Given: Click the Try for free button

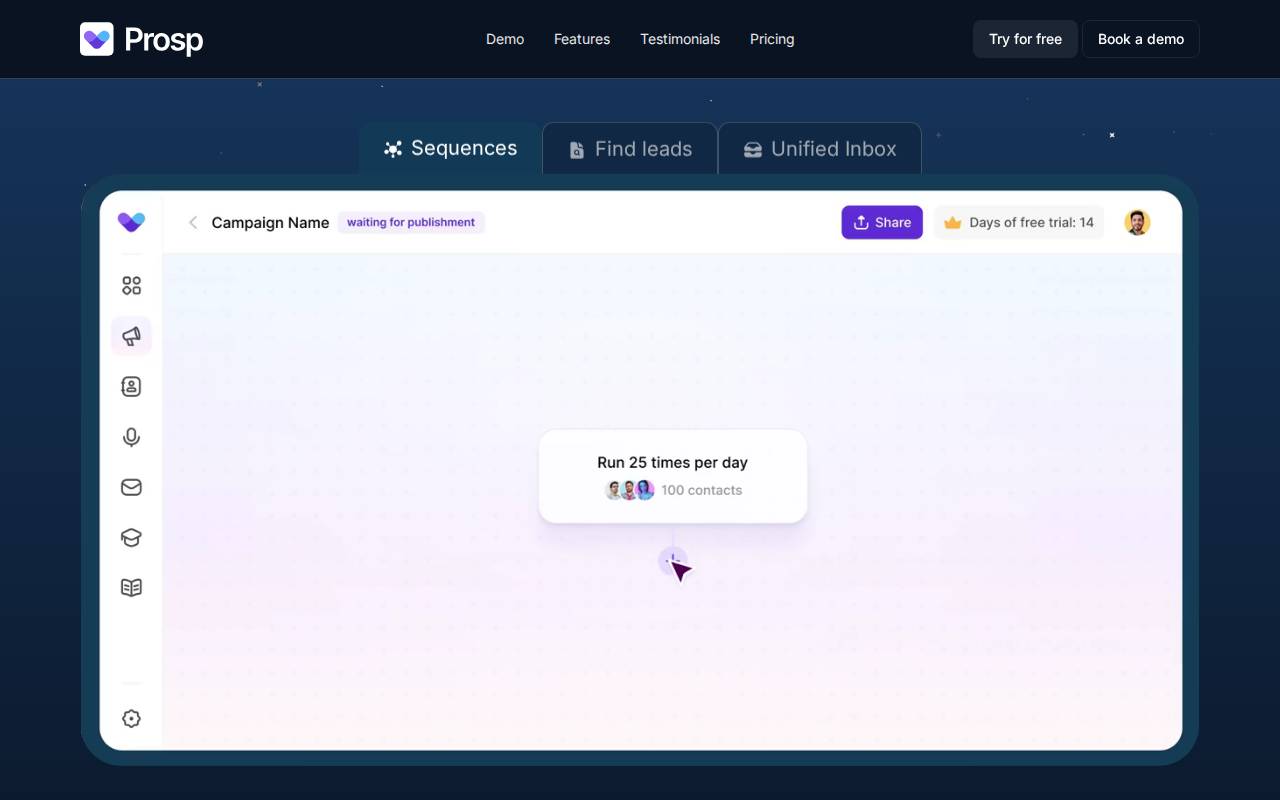Looking at the screenshot, I should 1025,39.
